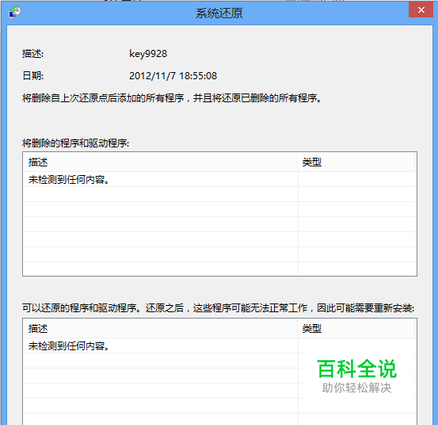The width and height of the screenshot is (438, 425).
Task: Click the date value 2012/11/7 18:55:08
Action: click(173, 76)
